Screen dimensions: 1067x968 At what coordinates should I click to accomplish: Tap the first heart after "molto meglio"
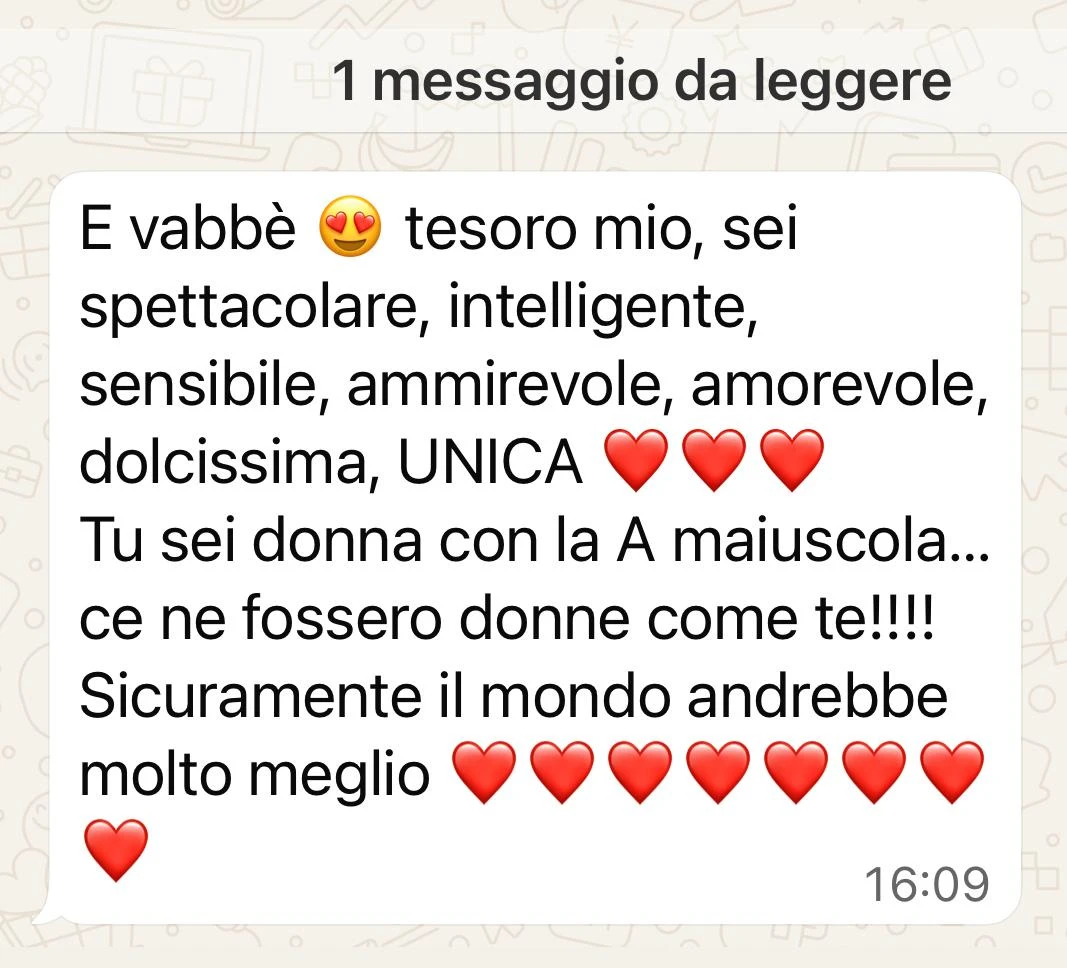click(x=484, y=773)
